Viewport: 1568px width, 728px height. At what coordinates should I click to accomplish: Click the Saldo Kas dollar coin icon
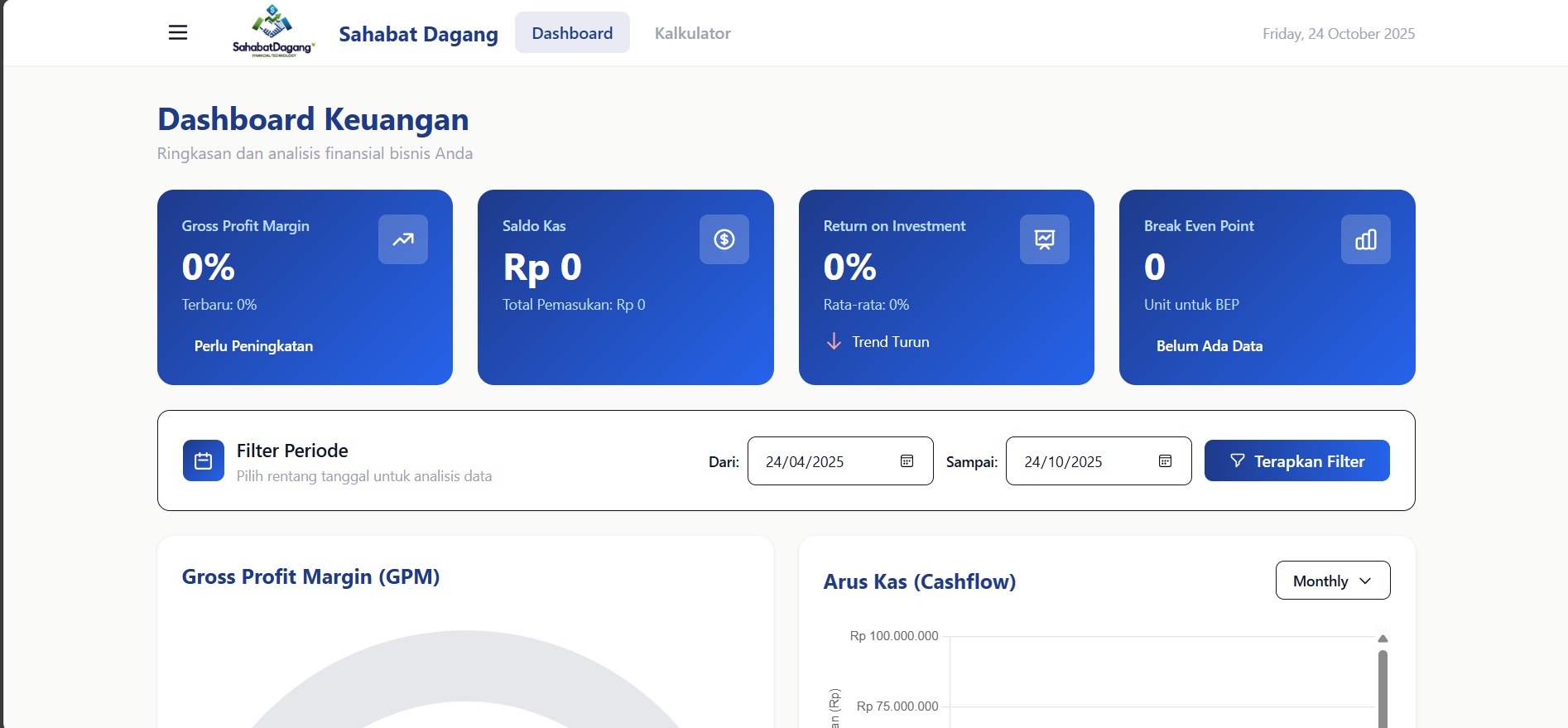(x=724, y=239)
